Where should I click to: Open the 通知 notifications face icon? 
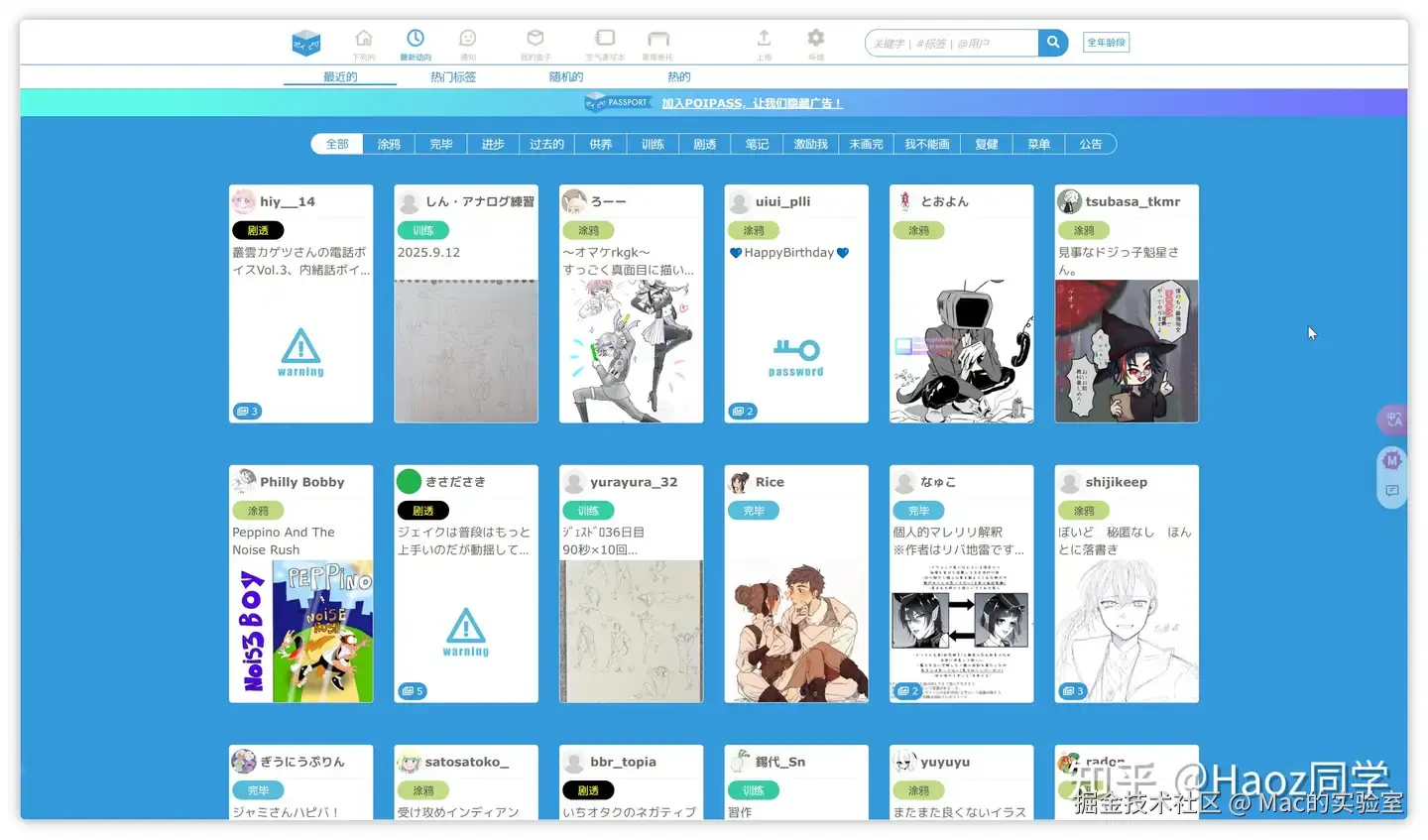[x=468, y=38]
